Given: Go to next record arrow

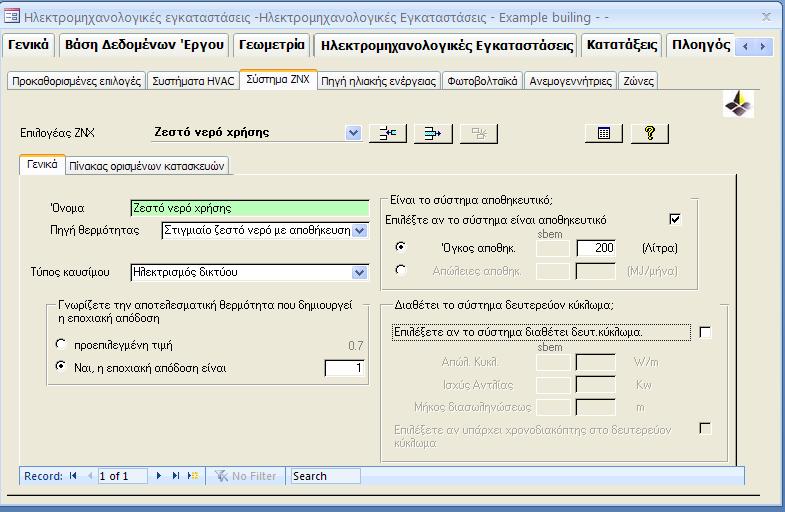Looking at the screenshot, I should [x=159, y=476].
